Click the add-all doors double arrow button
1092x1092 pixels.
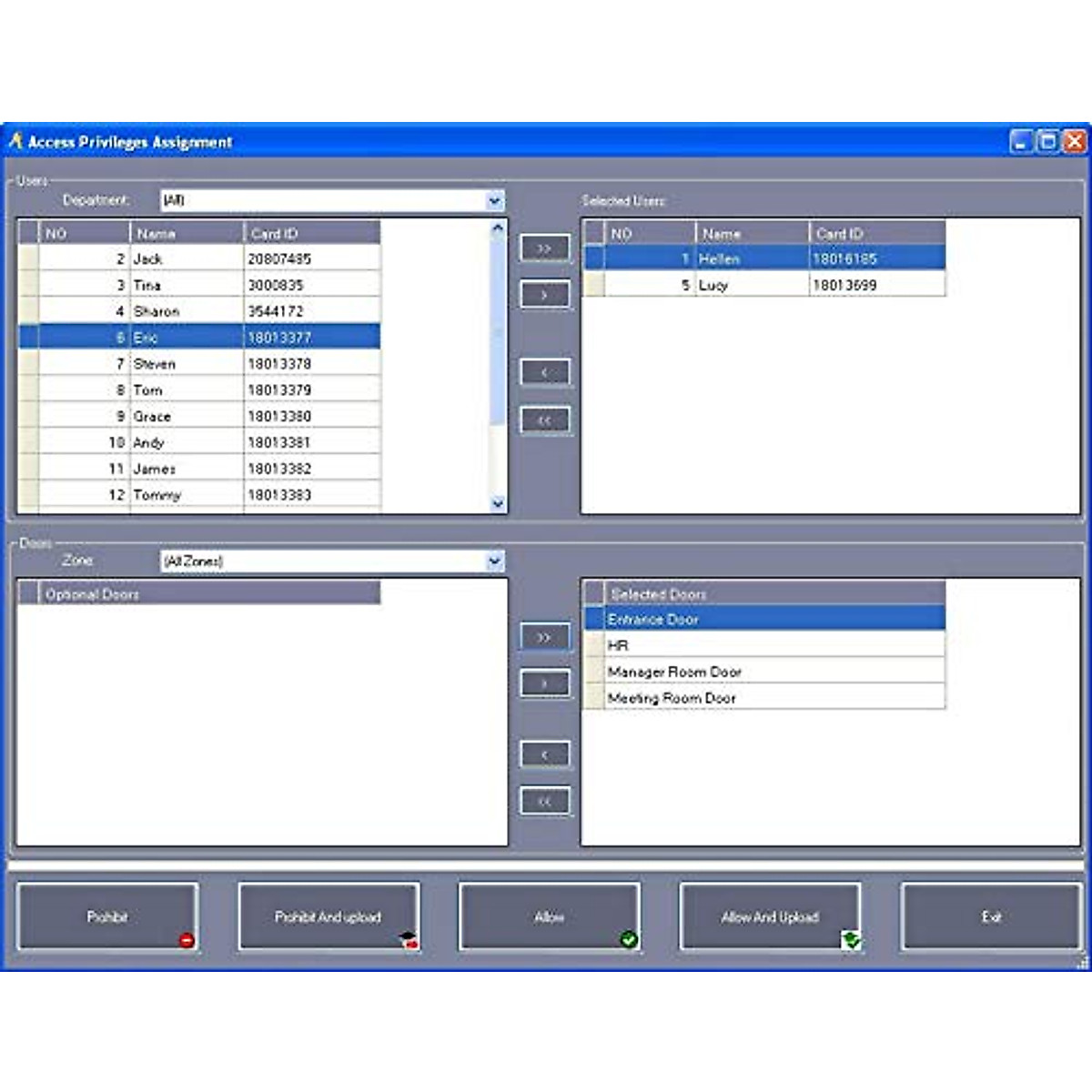pyautogui.click(x=544, y=637)
